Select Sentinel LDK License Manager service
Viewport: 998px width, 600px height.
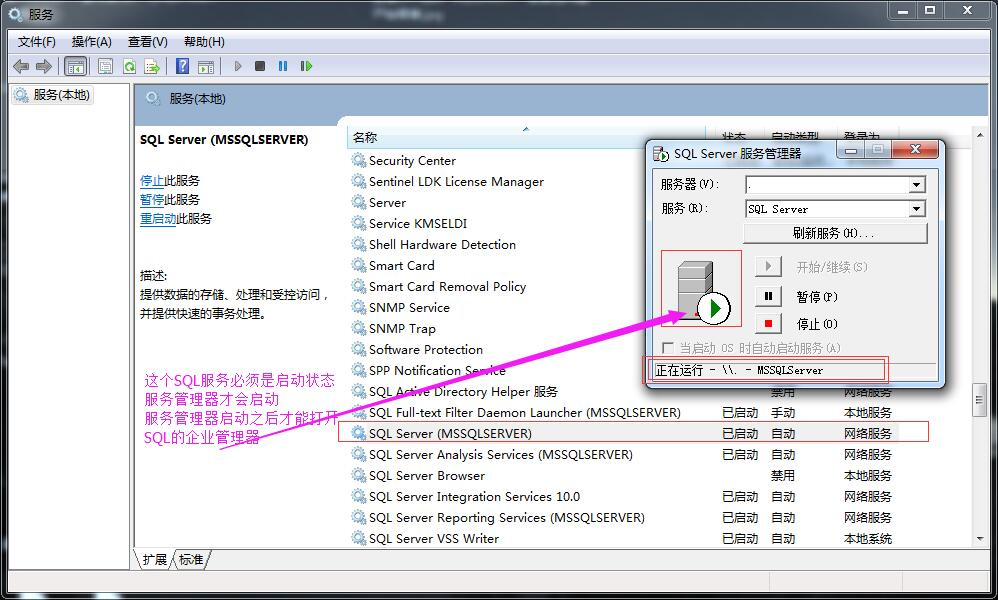(x=456, y=181)
